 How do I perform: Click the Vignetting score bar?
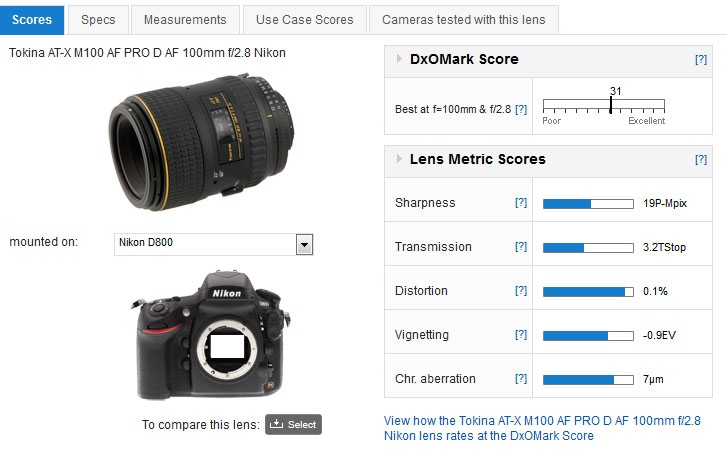pos(588,336)
